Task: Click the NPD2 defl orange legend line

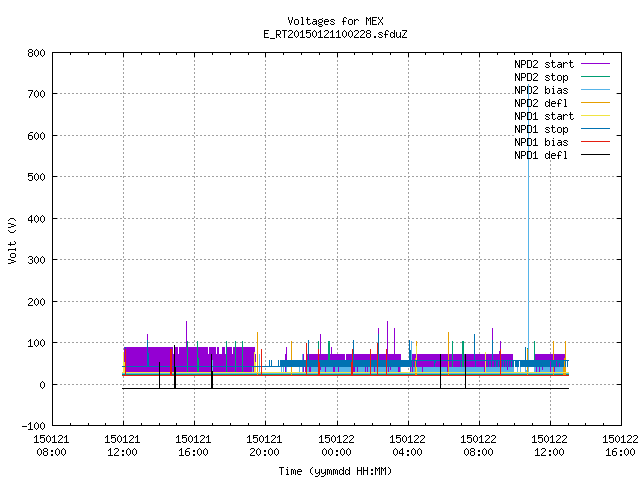Action: pos(595,103)
